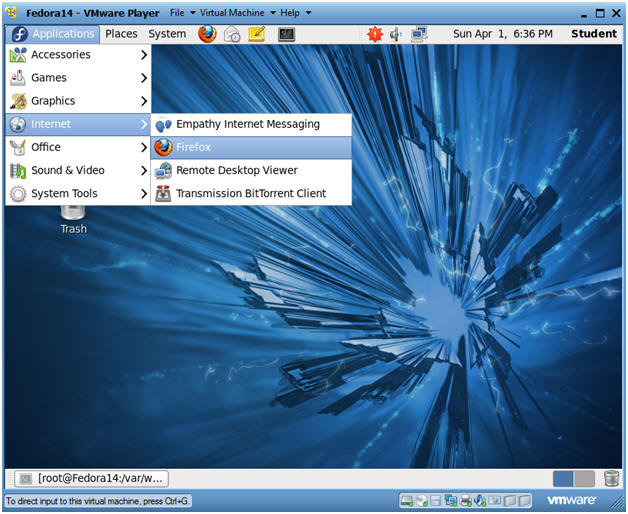Click the red update alert tray icon
The width and height of the screenshot is (628, 514).
(375, 34)
